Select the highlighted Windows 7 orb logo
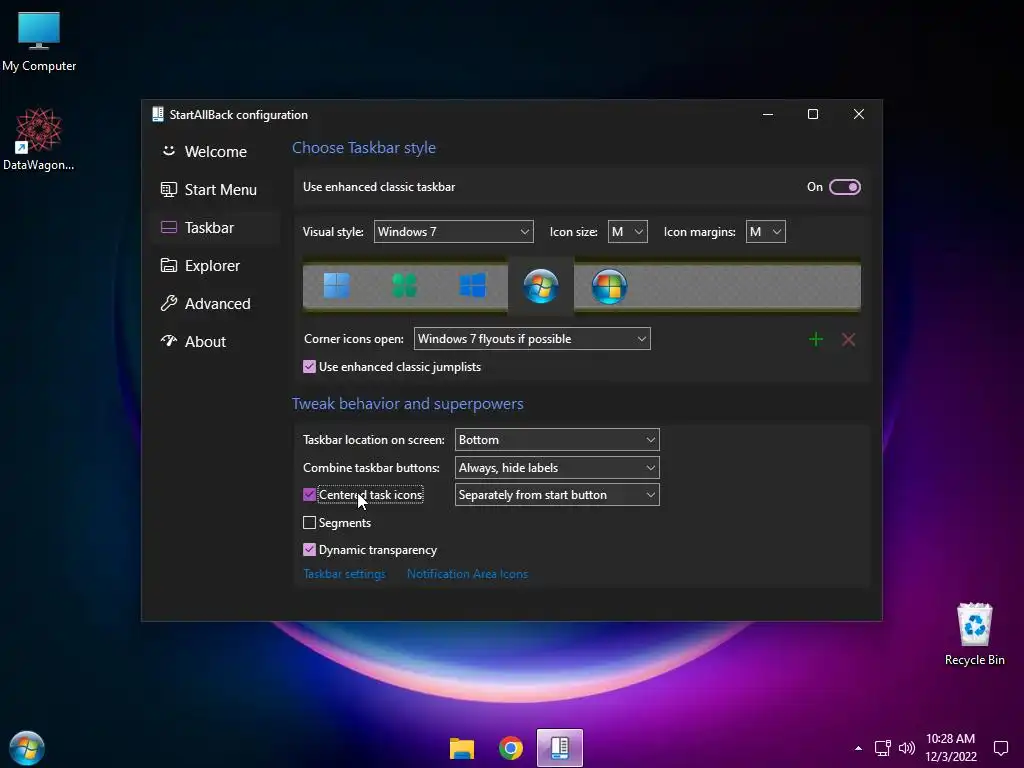The height and width of the screenshot is (768, 1024). 541,286
